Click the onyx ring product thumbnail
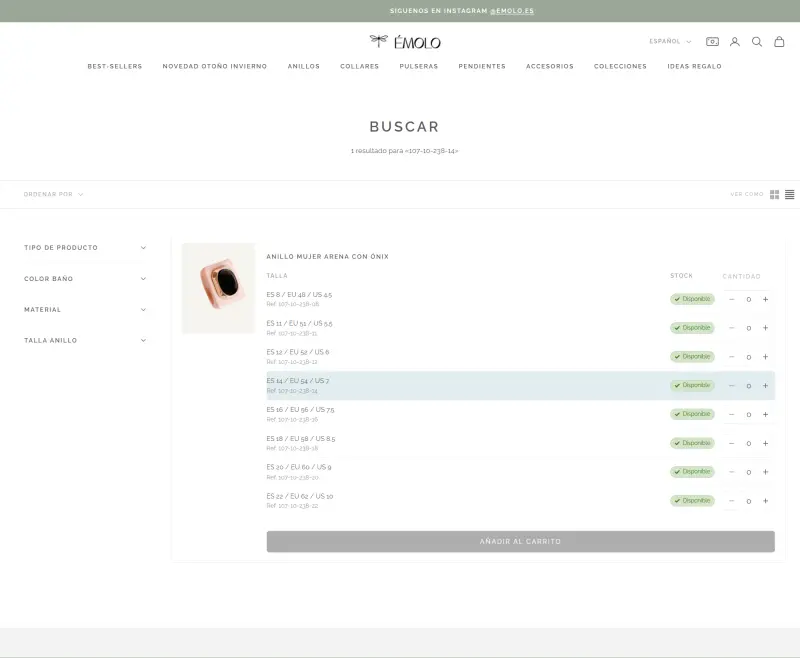The width and height of the screenshot is (800, 658). click(x=218, y=288)
